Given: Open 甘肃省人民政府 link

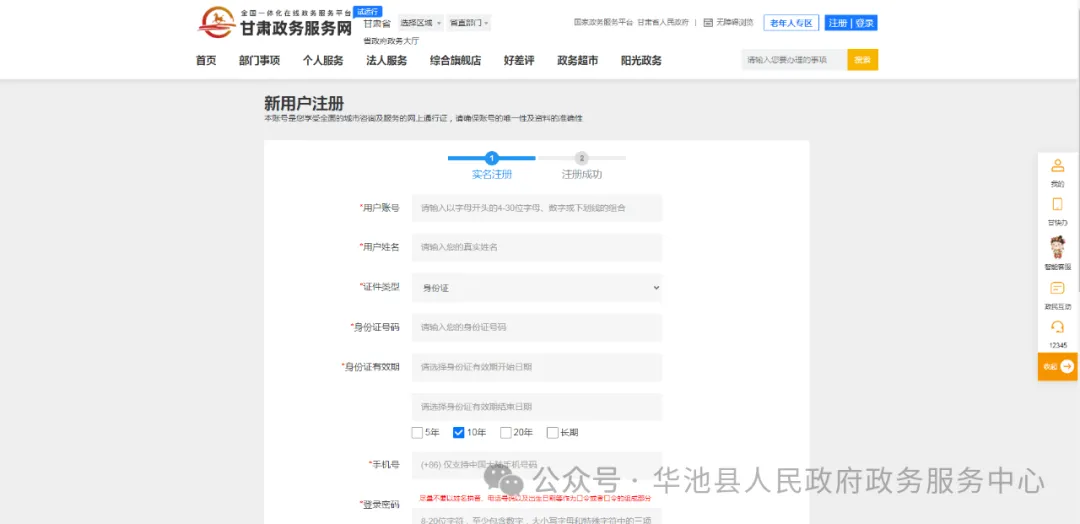Looking at the screenshot, I should pyautogui.click(x=663, y=23).
